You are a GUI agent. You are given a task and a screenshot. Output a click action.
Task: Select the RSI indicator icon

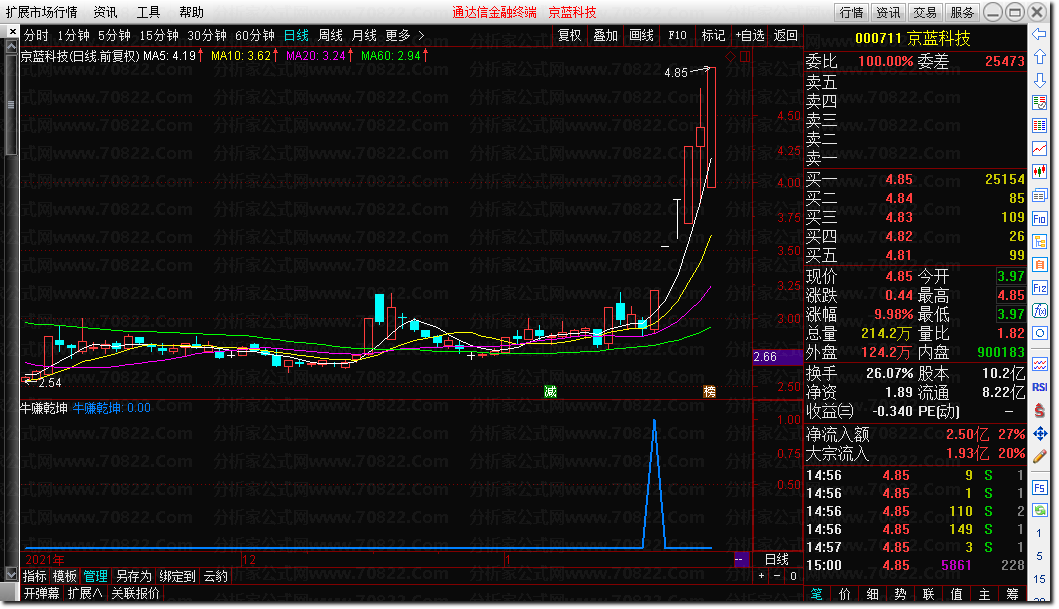point(1039,387)
